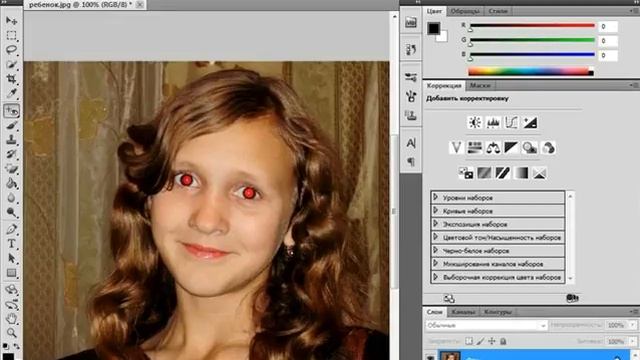Viewport: 640px width, 360px height.
Task: Select the Eyedropper tool
Action: (11, 93)
